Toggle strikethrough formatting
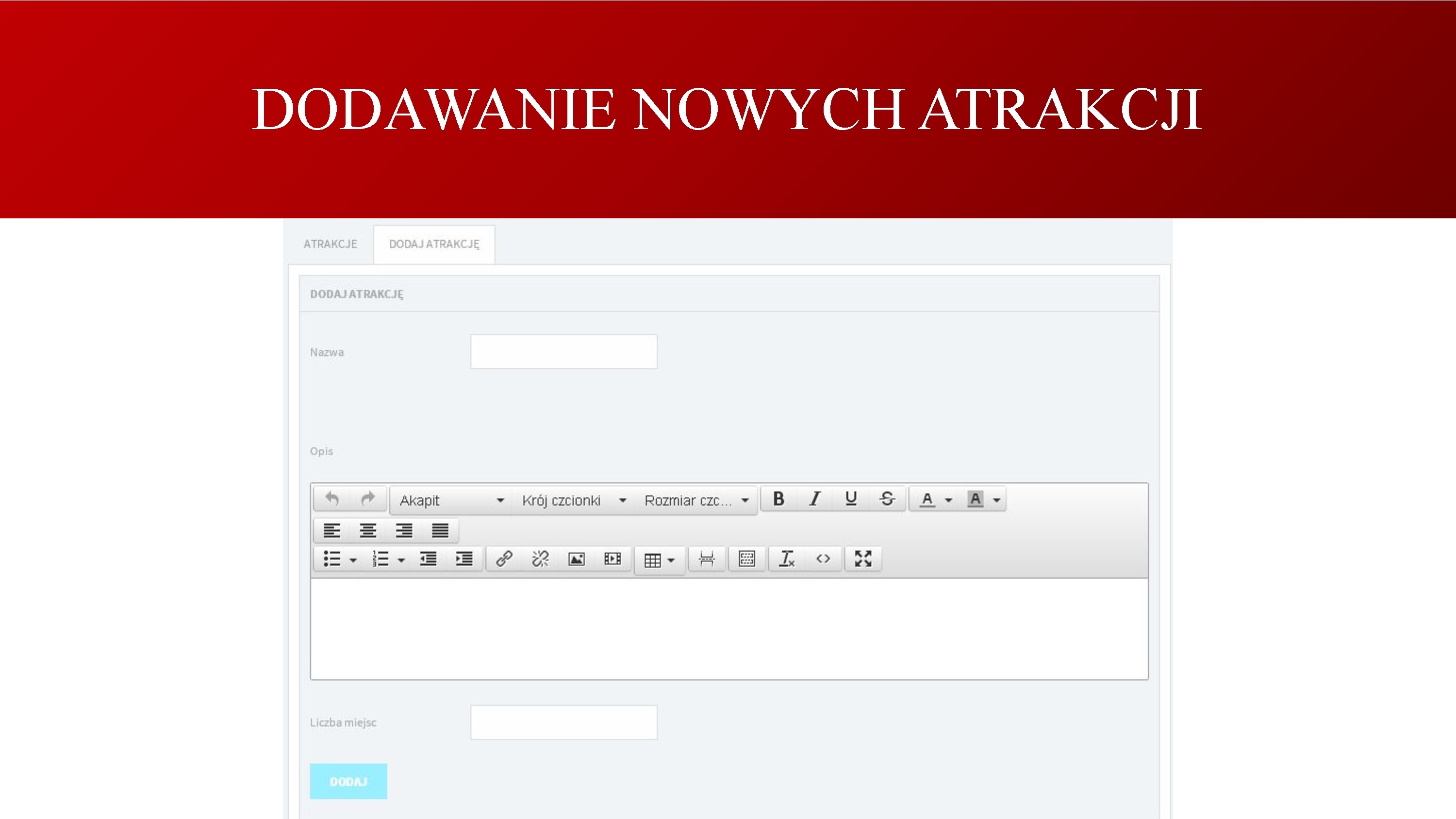 click(x=887, y=498)
